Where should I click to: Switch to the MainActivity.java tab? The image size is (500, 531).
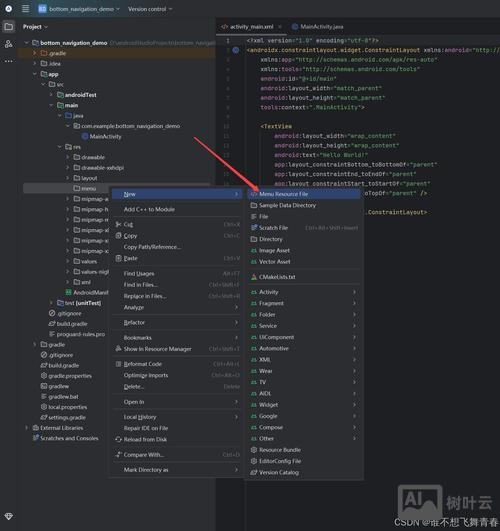point(318,27)
